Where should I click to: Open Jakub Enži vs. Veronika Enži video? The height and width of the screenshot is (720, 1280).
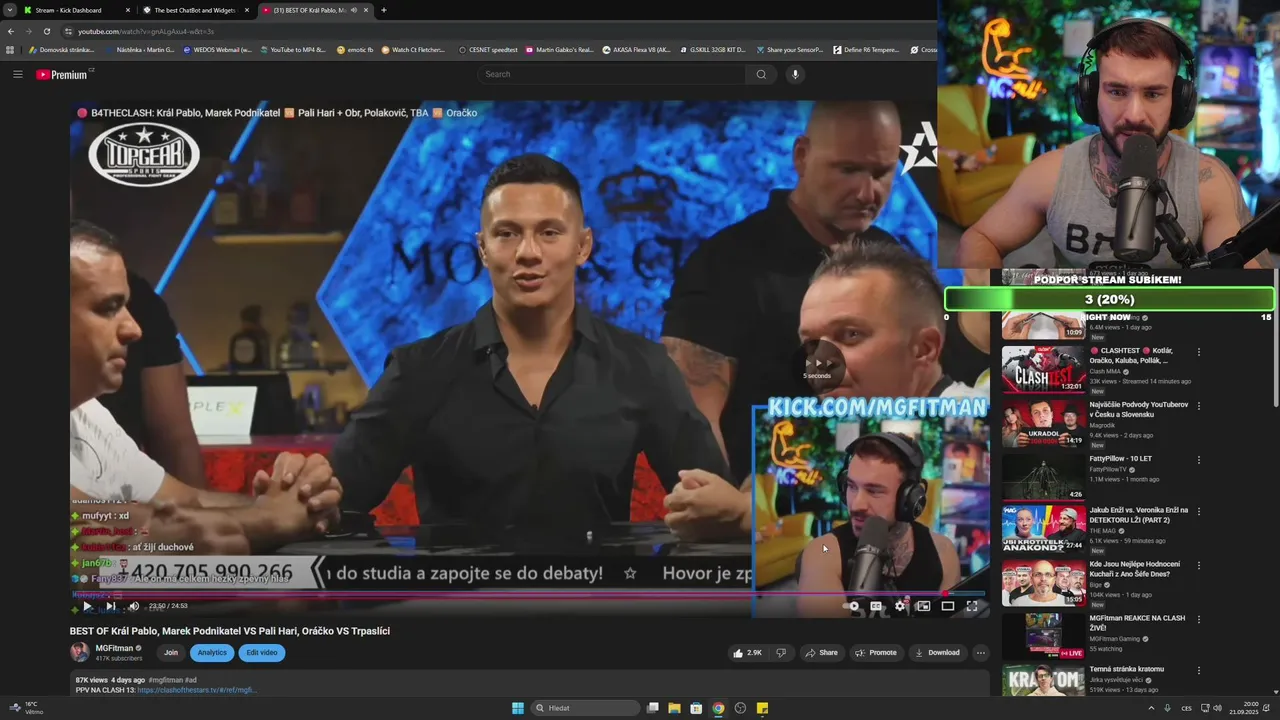coord(1139,514)
